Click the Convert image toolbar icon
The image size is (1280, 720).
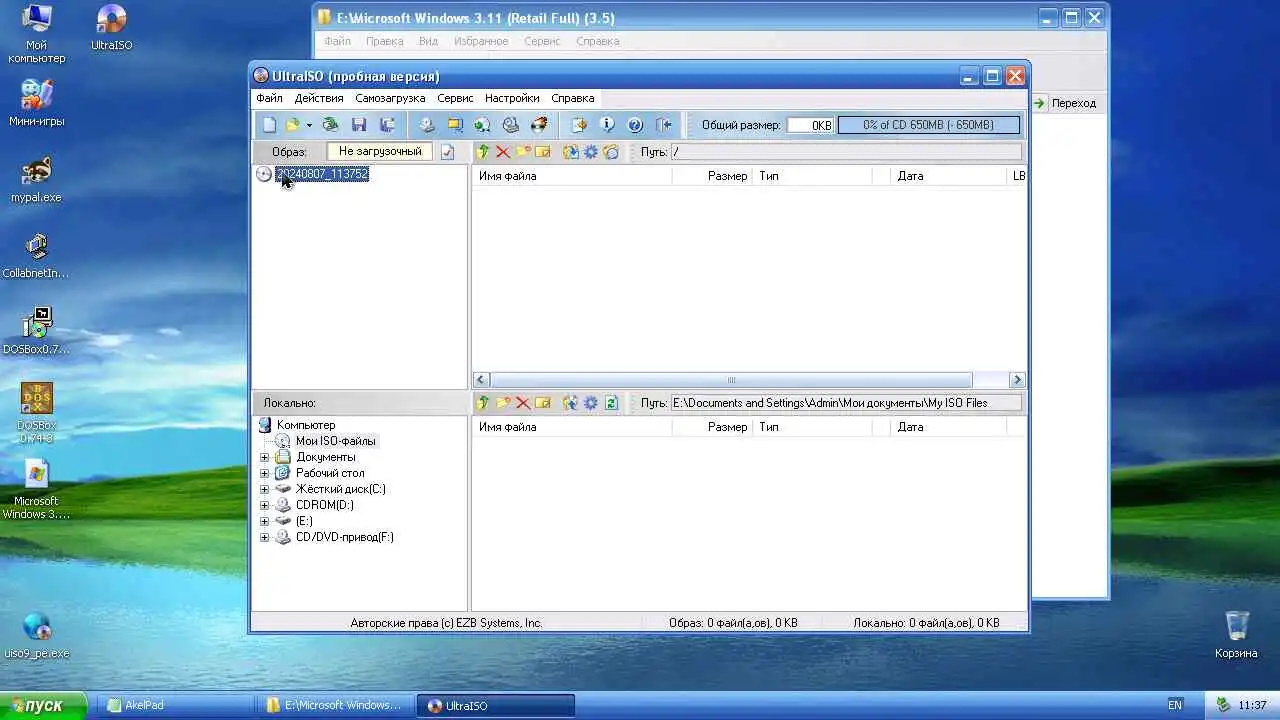coord(483,125)
